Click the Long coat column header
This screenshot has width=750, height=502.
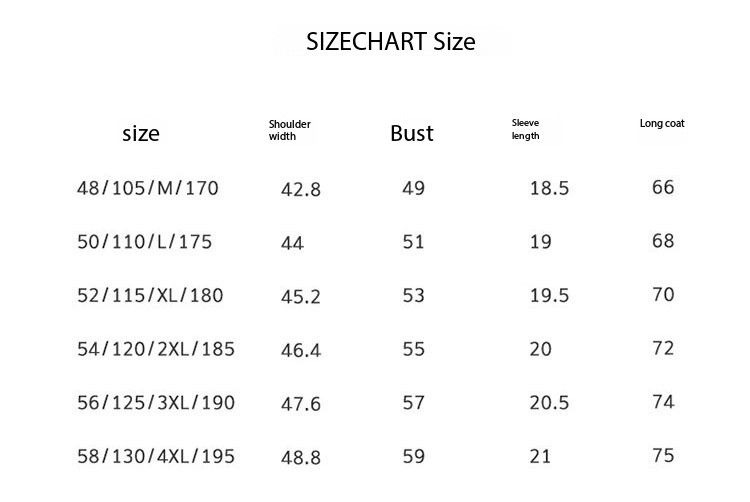[662, 124]
